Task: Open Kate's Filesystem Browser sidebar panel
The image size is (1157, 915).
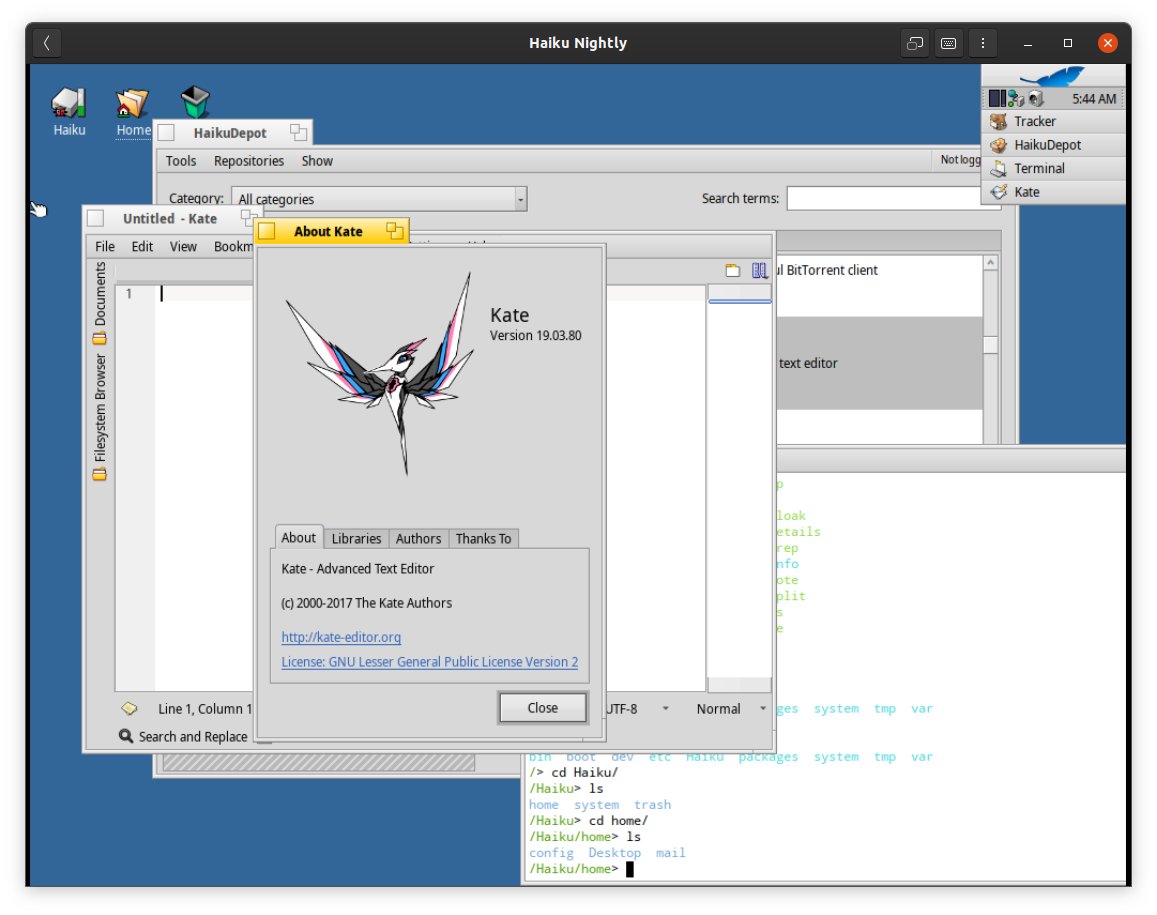Action: [100, 416]
